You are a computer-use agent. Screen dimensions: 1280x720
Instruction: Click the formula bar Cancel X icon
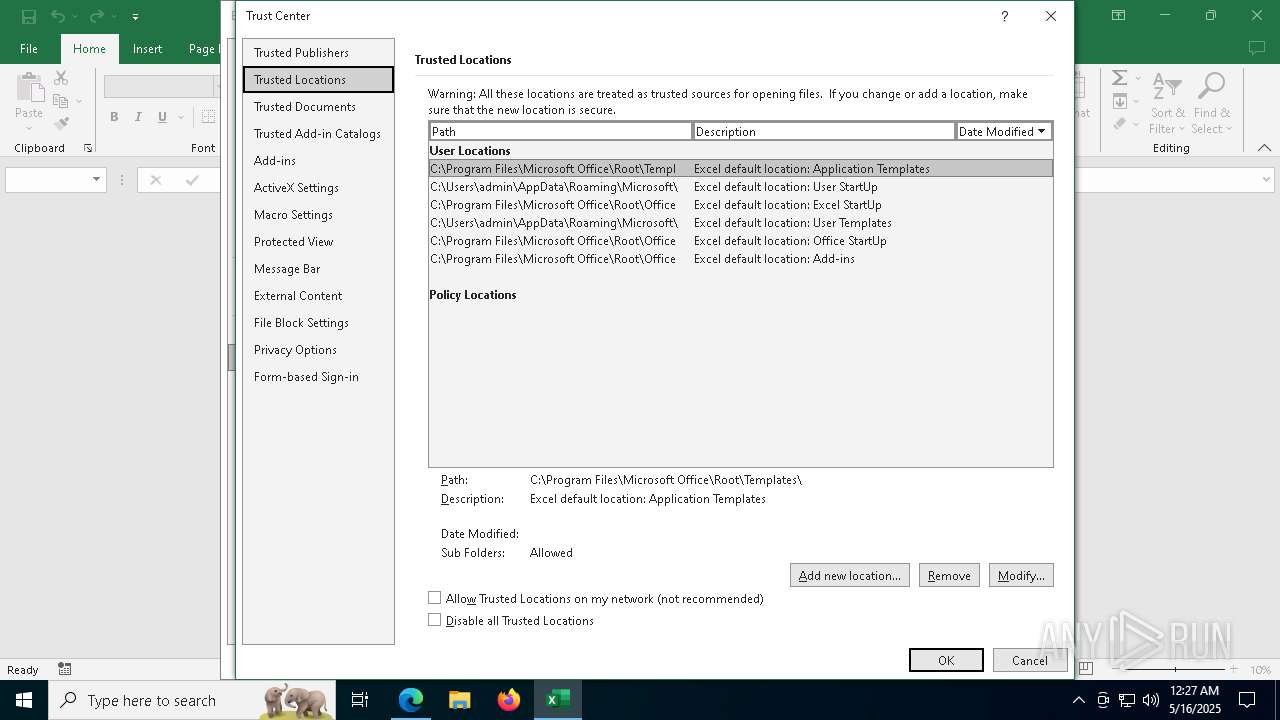point(155,180)
